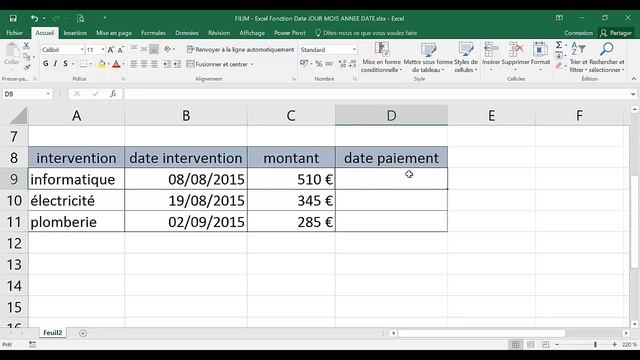Open the Calibri font name dropdown

click(82, 50)
